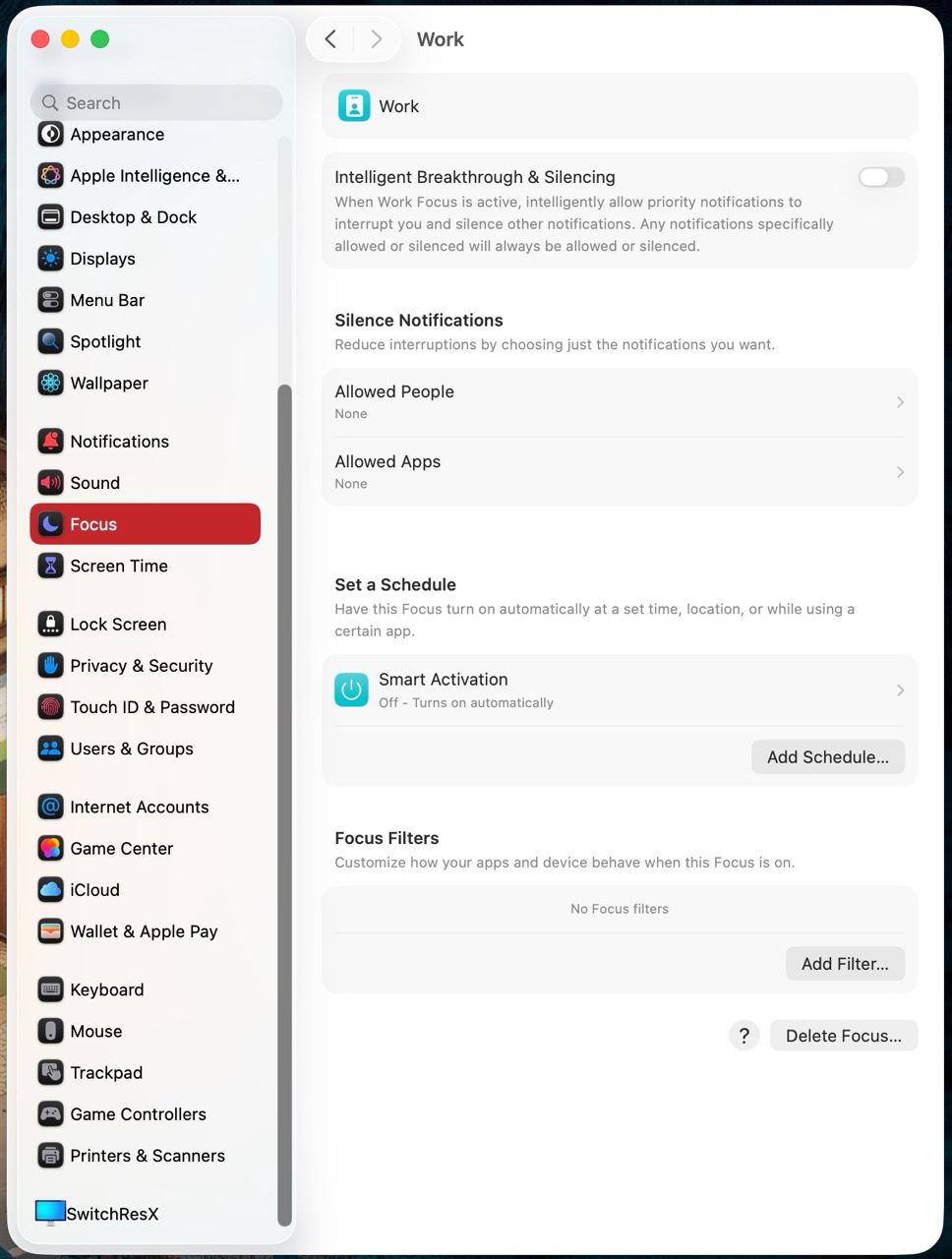Image resolution: width=952 pixels, height=1259 pixels.
Task: Open the Notifications bell icon
Action: 50,441
